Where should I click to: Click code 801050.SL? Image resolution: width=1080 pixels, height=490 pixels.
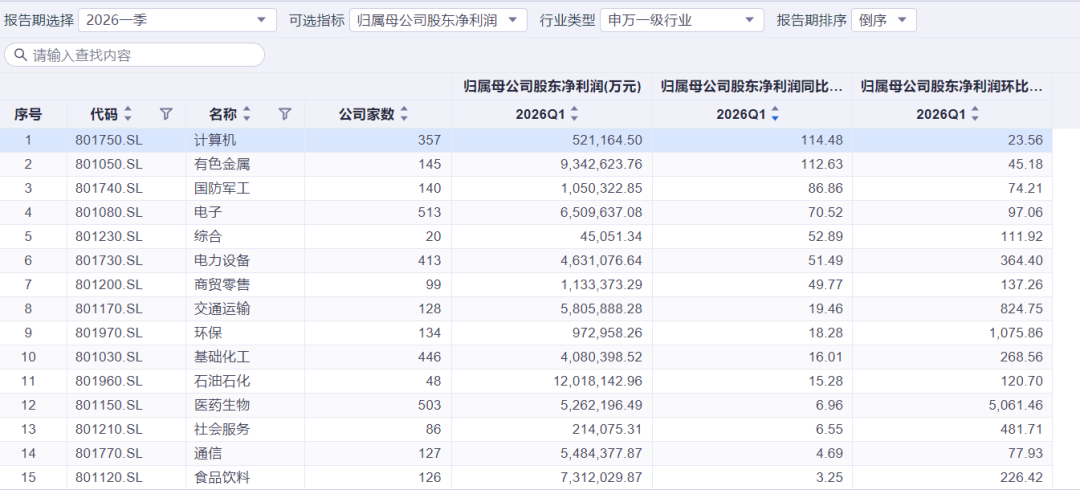pyautogui.click(x=109, y=165)
